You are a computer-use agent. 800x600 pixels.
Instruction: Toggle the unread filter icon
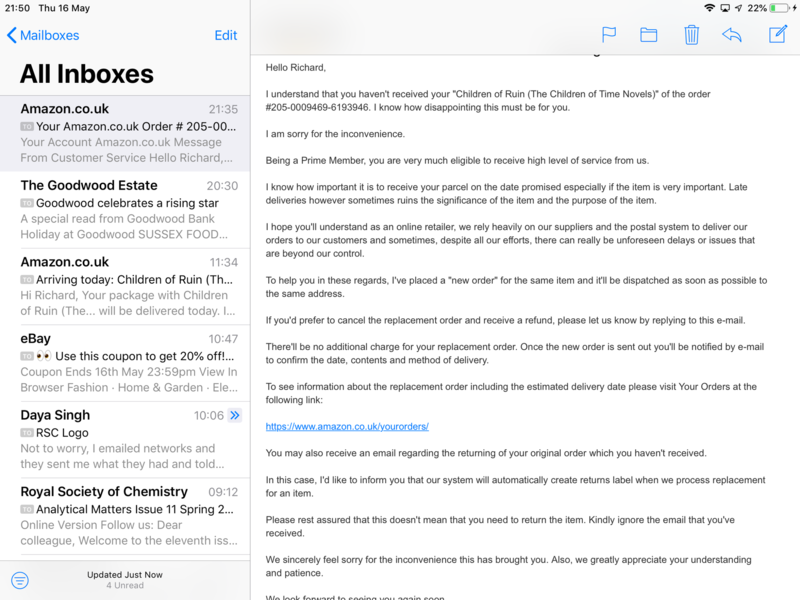20,580
